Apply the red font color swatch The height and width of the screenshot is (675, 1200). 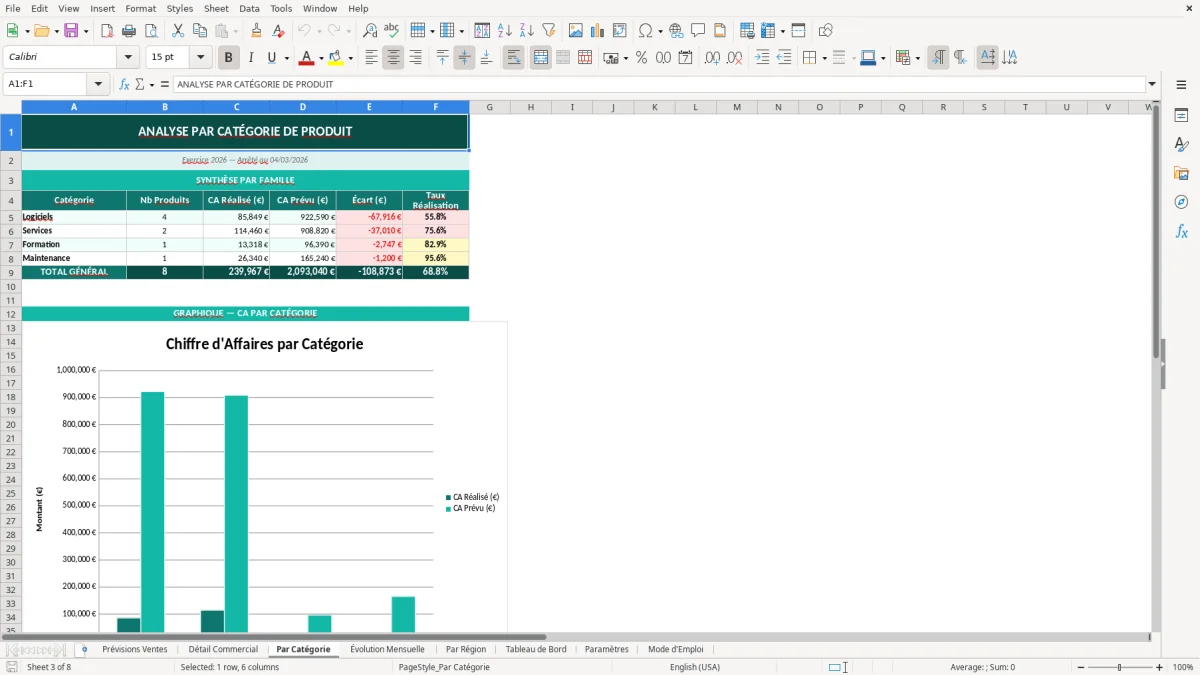307,58
